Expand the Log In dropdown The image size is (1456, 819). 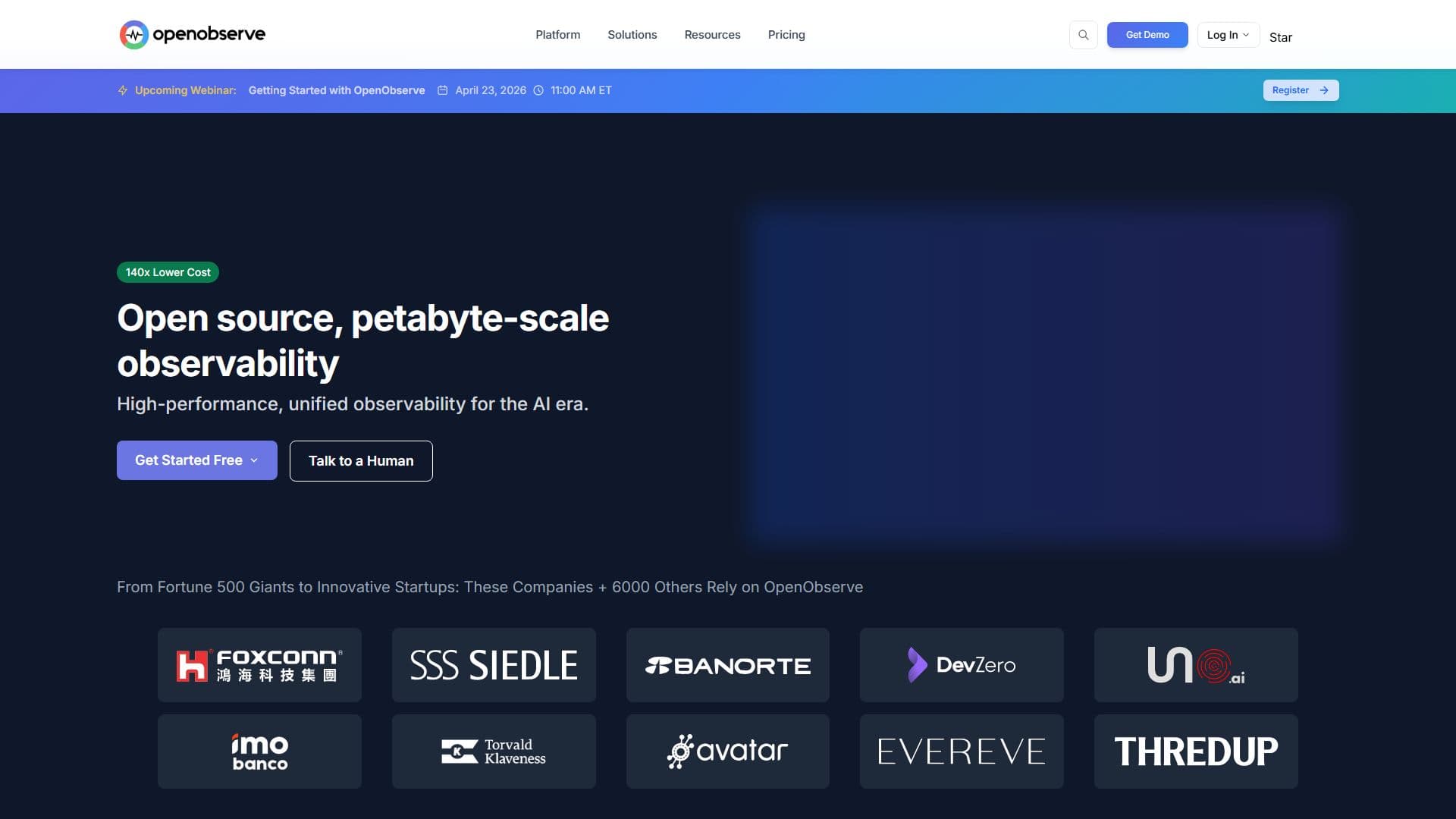coord(1228,35)
